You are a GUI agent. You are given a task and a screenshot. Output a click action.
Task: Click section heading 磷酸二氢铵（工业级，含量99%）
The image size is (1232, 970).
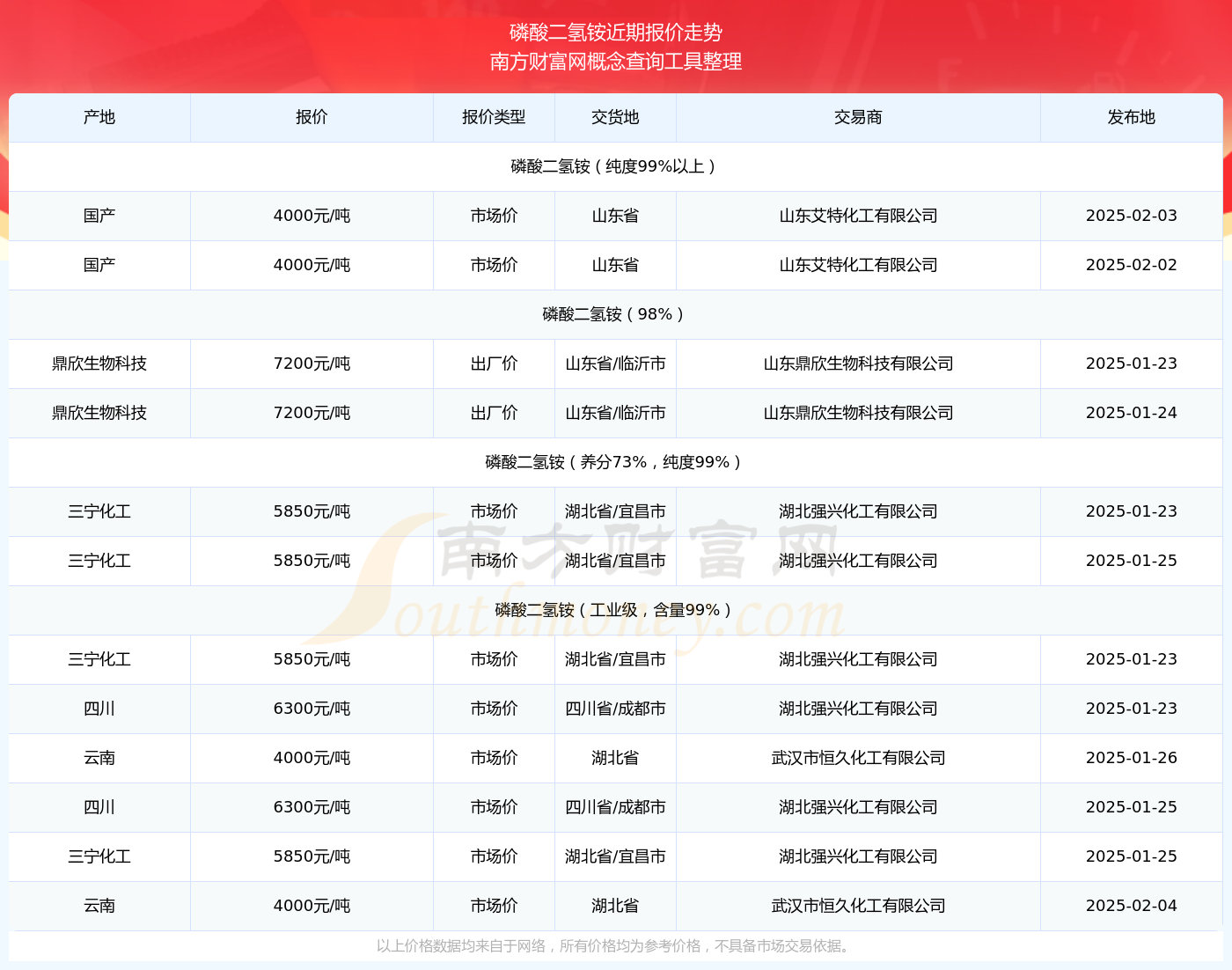pos(616,610)
